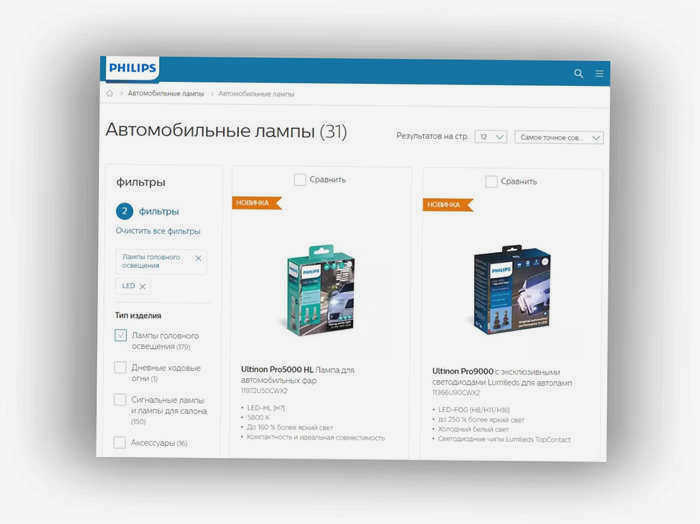The width and height of the screenshot is (700, 524).
Task: Open Ultinon Pro5000 HL product image
Action: click(x=321, y=290)
